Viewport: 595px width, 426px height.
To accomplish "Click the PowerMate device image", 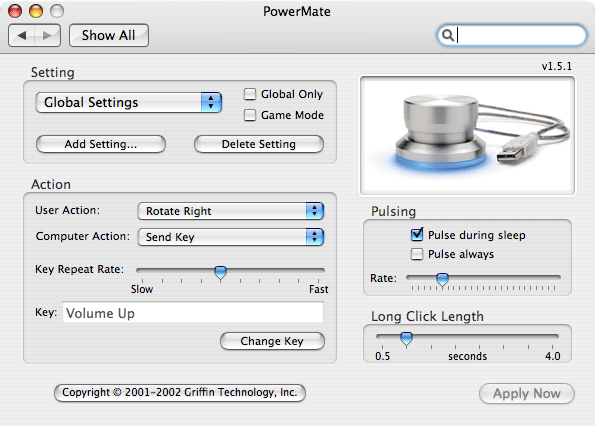I will [x=467, y=135].
